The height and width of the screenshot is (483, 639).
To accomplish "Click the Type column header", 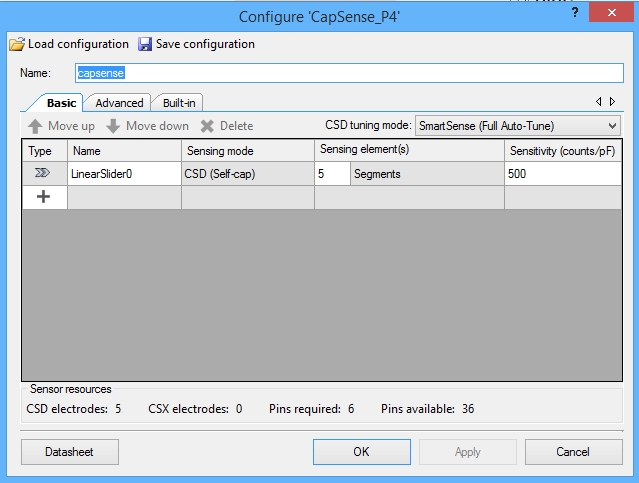I will pos(44,151).
